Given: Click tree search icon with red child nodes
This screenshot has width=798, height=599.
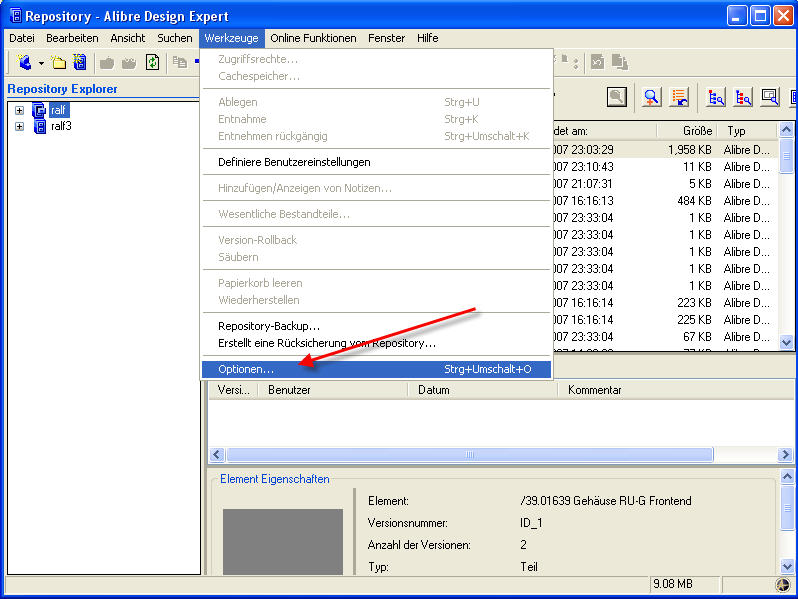Looking at the screenshot, I should [x=744, y=96].
